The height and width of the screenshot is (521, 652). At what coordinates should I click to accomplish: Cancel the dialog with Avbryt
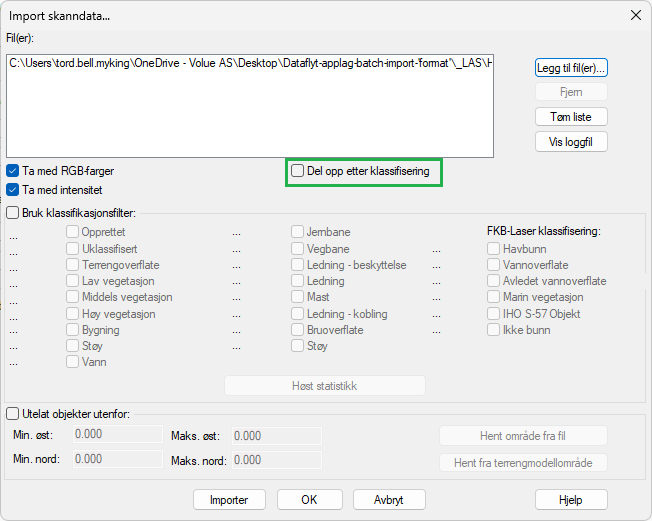click(x=391, y=499)
